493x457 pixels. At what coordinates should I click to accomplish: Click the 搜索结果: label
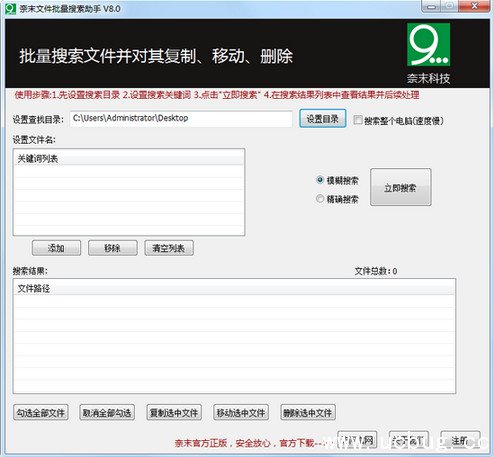30,271
